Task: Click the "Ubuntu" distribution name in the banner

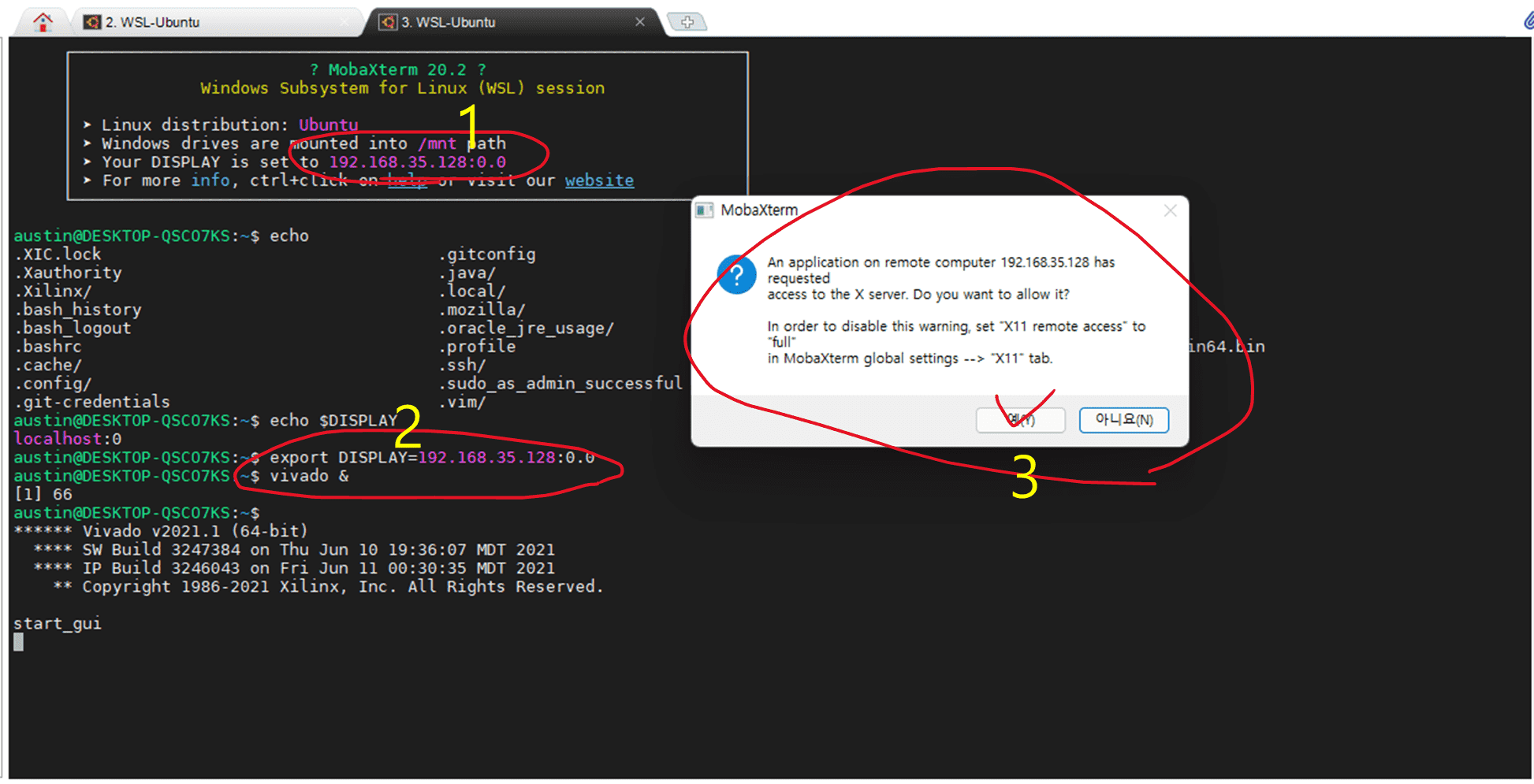Action: [329, 124]
